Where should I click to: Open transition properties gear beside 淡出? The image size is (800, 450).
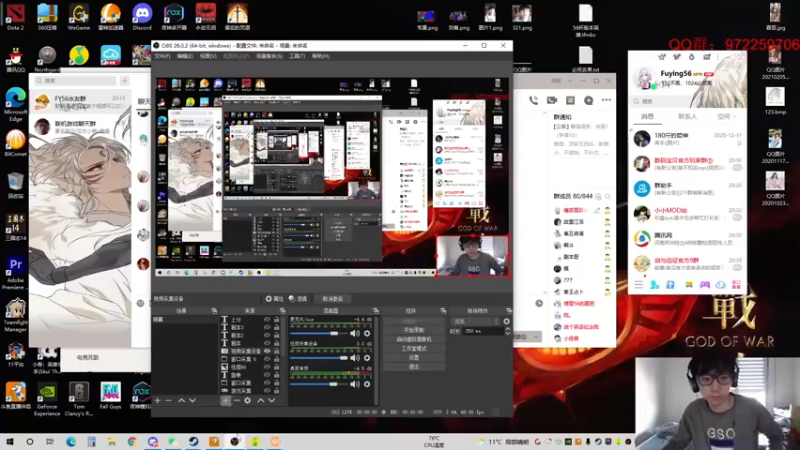click(506, 321)
